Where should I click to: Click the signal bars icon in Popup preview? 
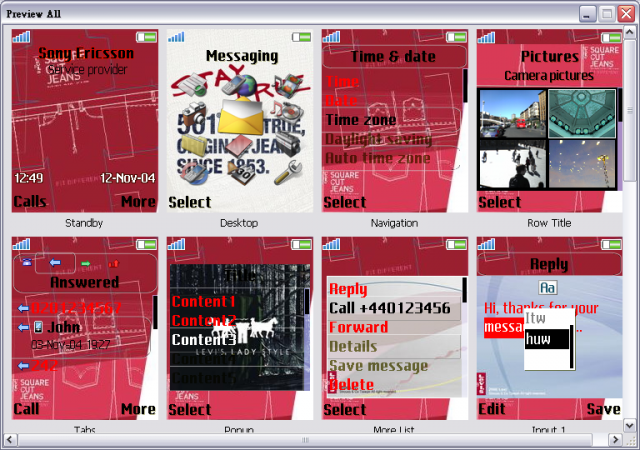coord(177,244)
